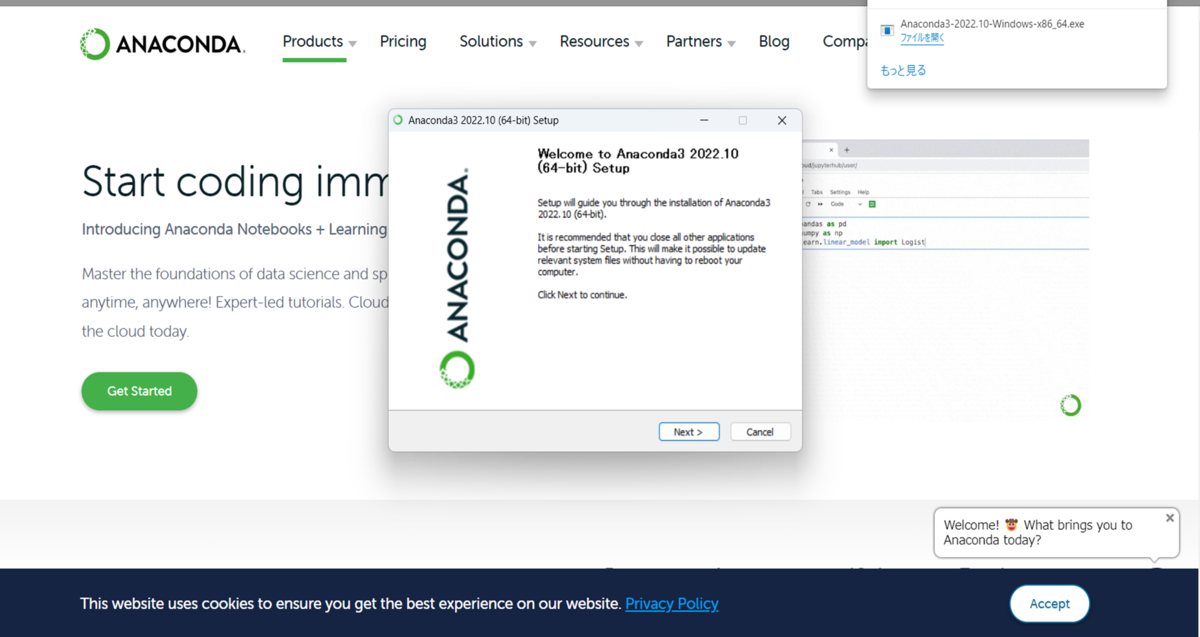Accept the website cookies
The image size is (1200, 637).
tap(1050, 604)
